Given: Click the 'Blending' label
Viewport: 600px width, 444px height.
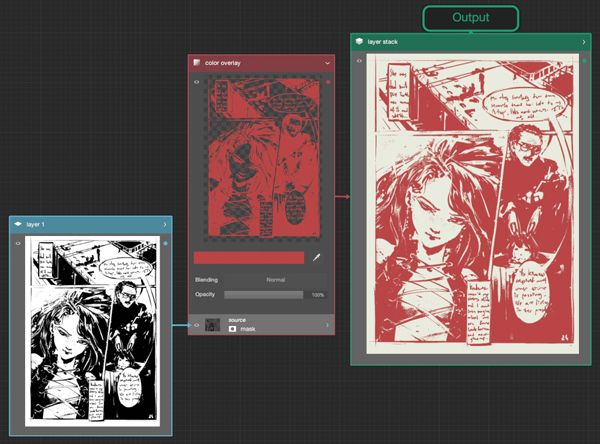Looking at the screenshot, I should pos(206,280).
